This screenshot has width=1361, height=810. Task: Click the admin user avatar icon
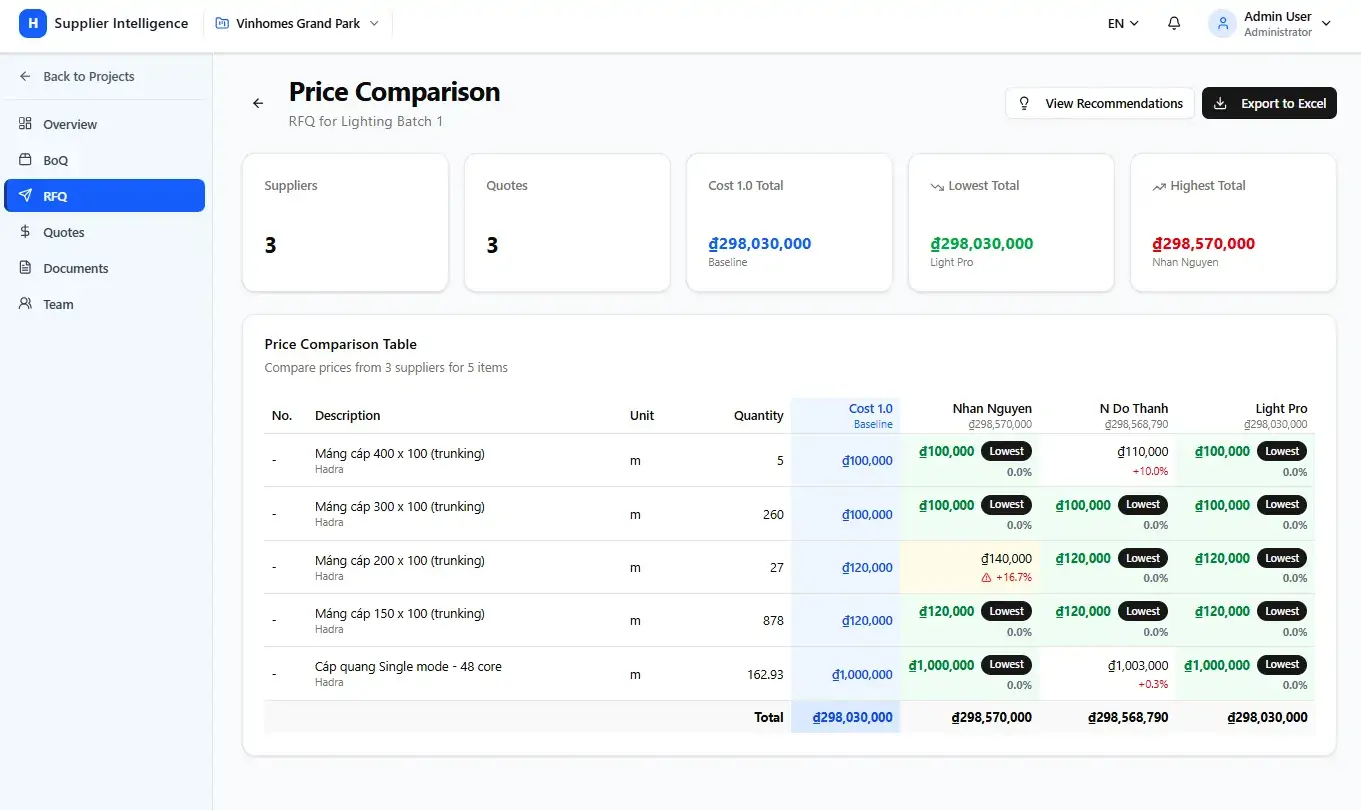pos(1222,23)
